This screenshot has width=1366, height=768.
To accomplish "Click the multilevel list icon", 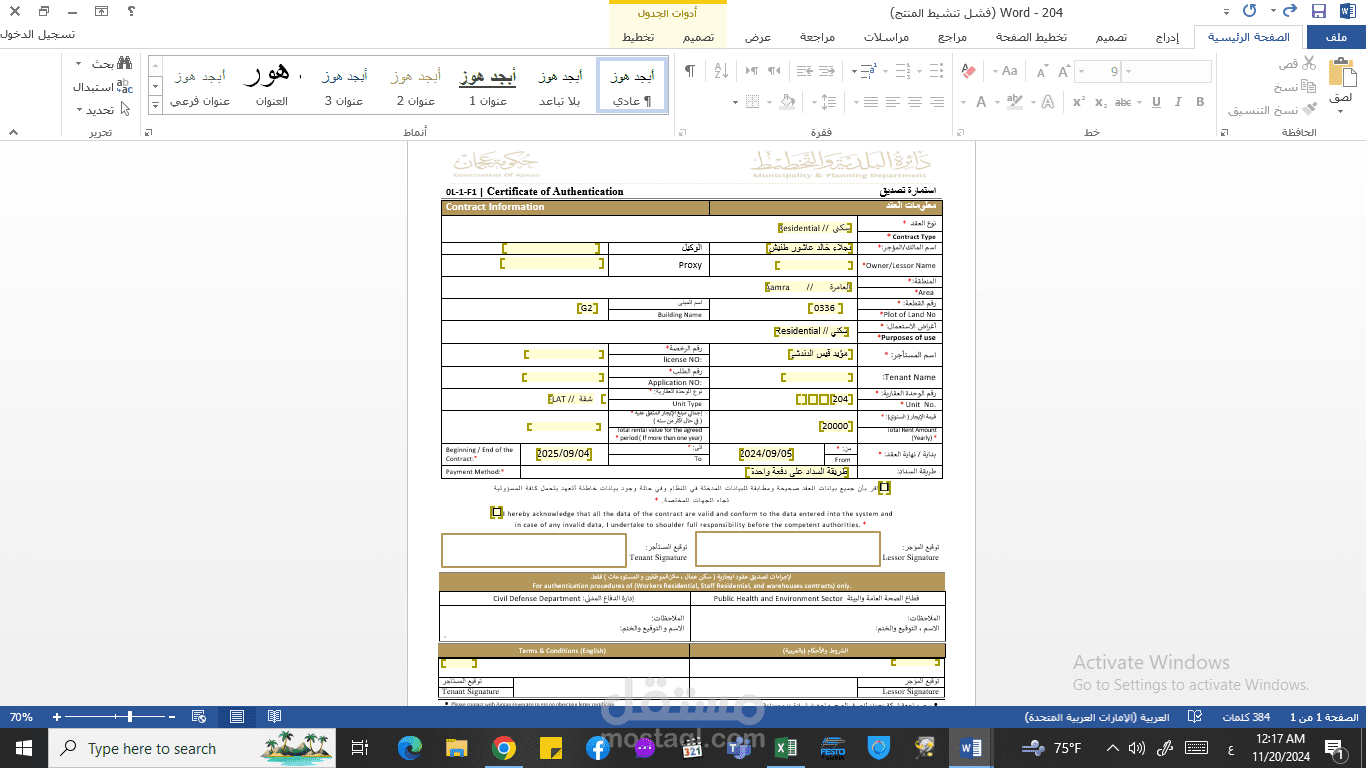I will [x=869, y=71].
